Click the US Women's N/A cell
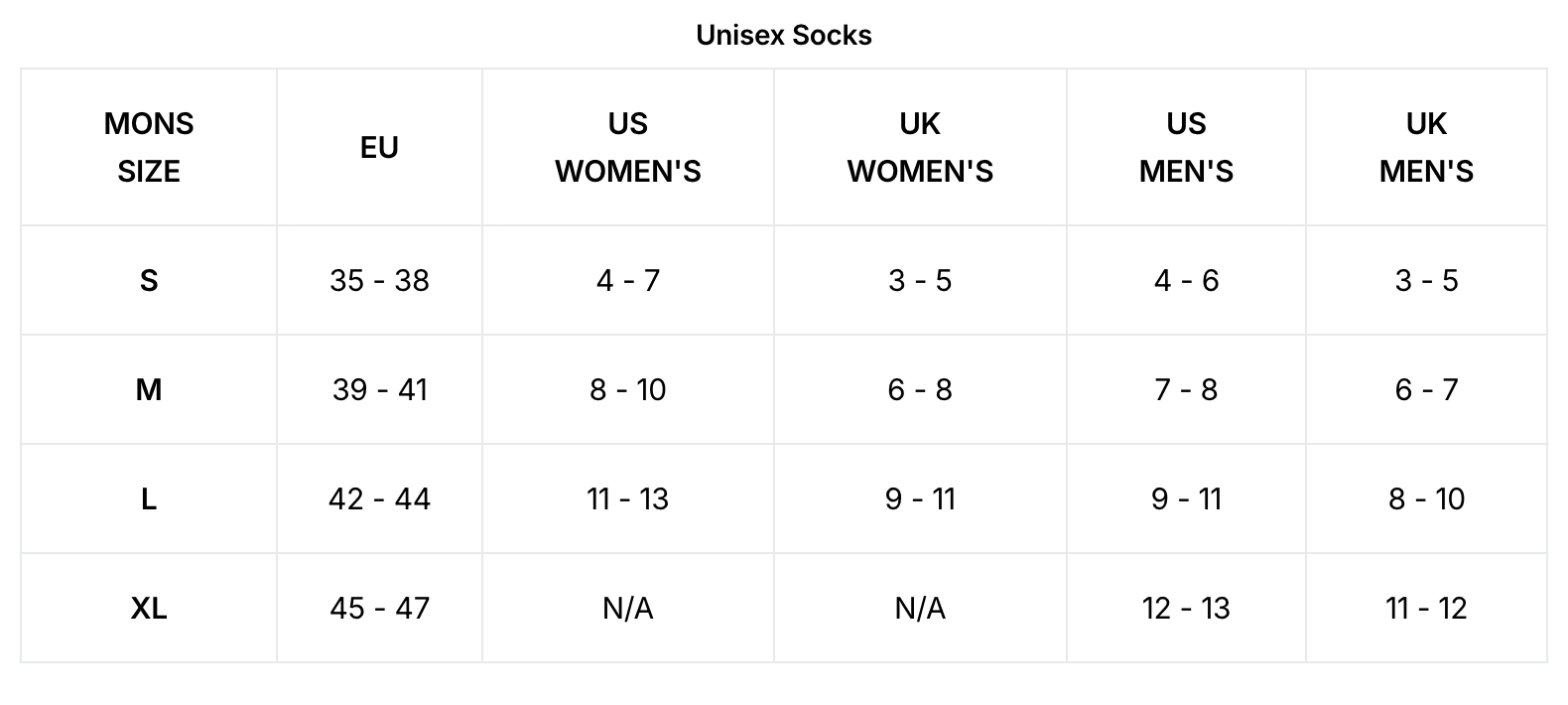 (x=627, y=608)
